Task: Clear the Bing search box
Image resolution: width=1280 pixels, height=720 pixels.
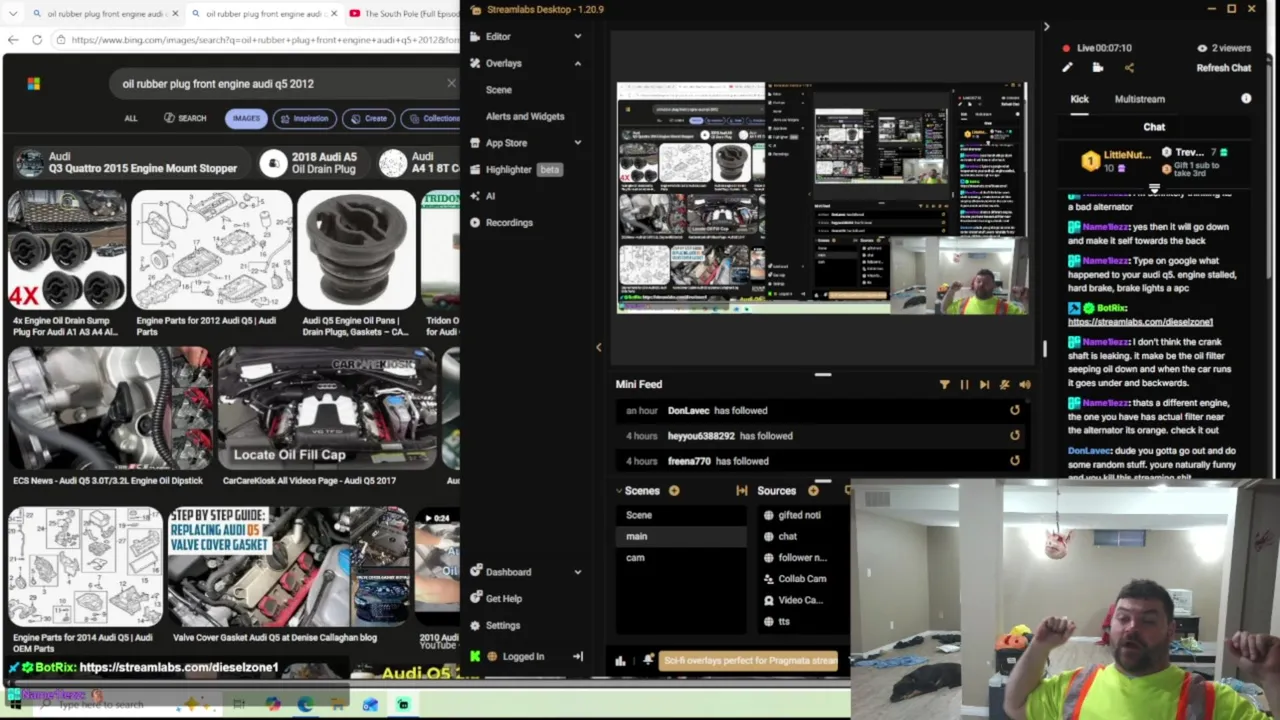Action: point(451,84)
